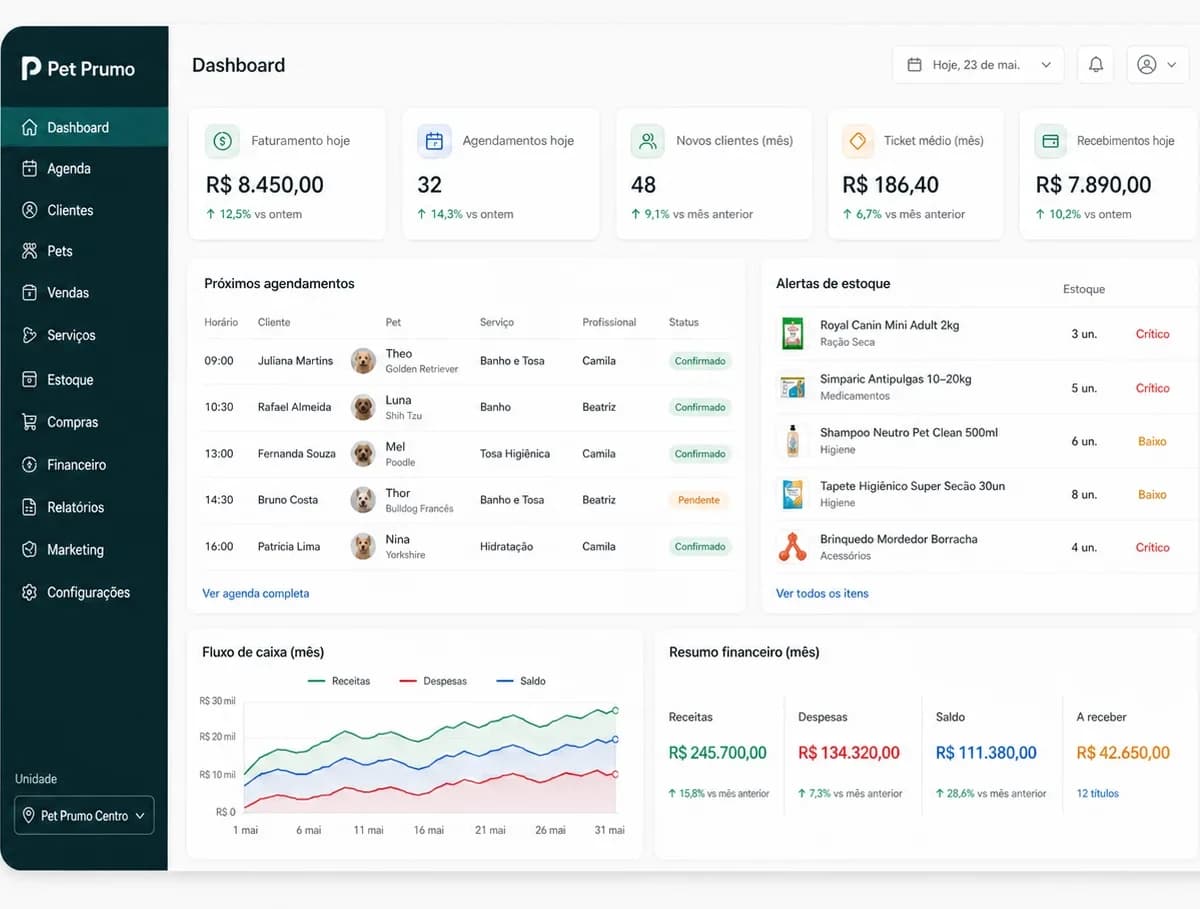
Task: Click the Recebimentos hoje card icon
Action: coord(1050,142)
